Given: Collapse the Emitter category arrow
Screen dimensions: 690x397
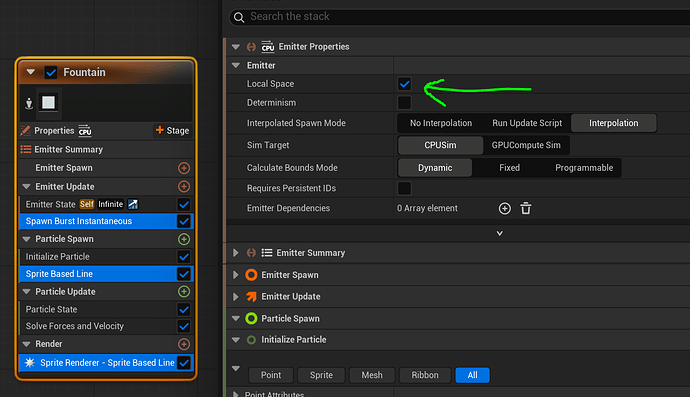Looking at the screenshot, I should tap(236, 65).
